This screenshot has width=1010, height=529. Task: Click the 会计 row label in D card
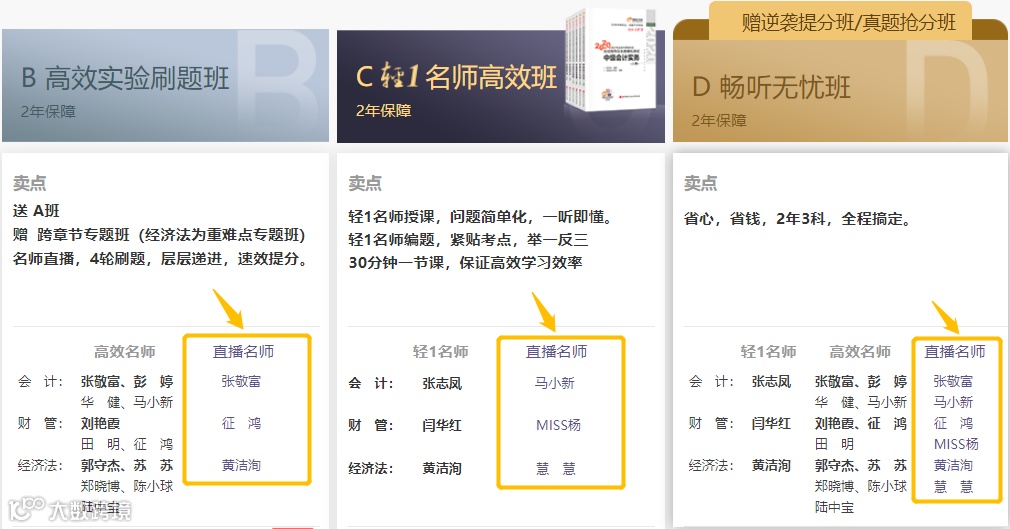[711, 381]
